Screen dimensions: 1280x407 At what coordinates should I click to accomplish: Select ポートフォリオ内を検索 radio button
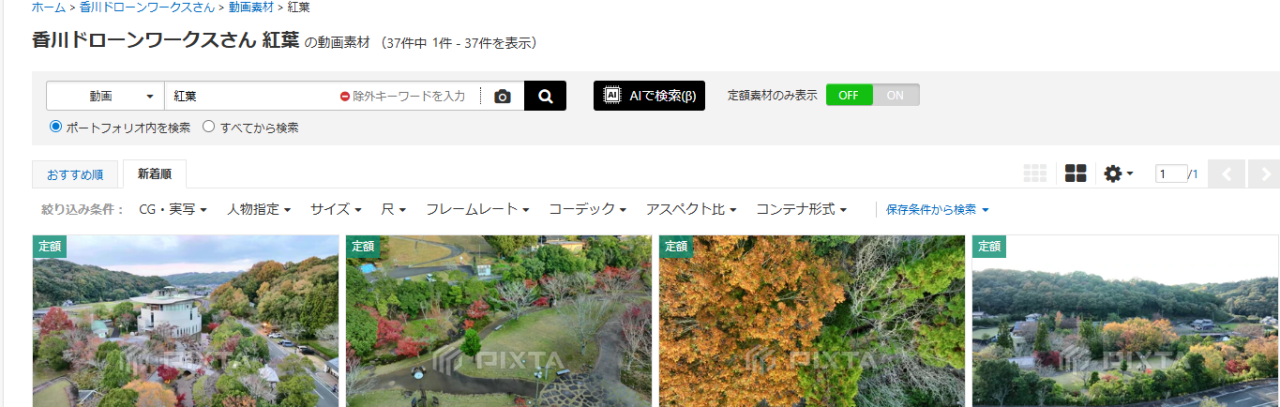tap(56, 127)
